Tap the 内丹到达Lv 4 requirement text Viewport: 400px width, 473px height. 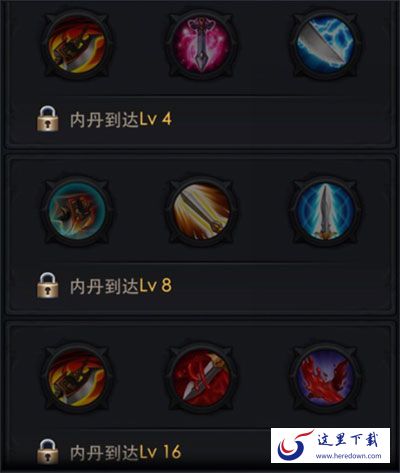(121, 119)
